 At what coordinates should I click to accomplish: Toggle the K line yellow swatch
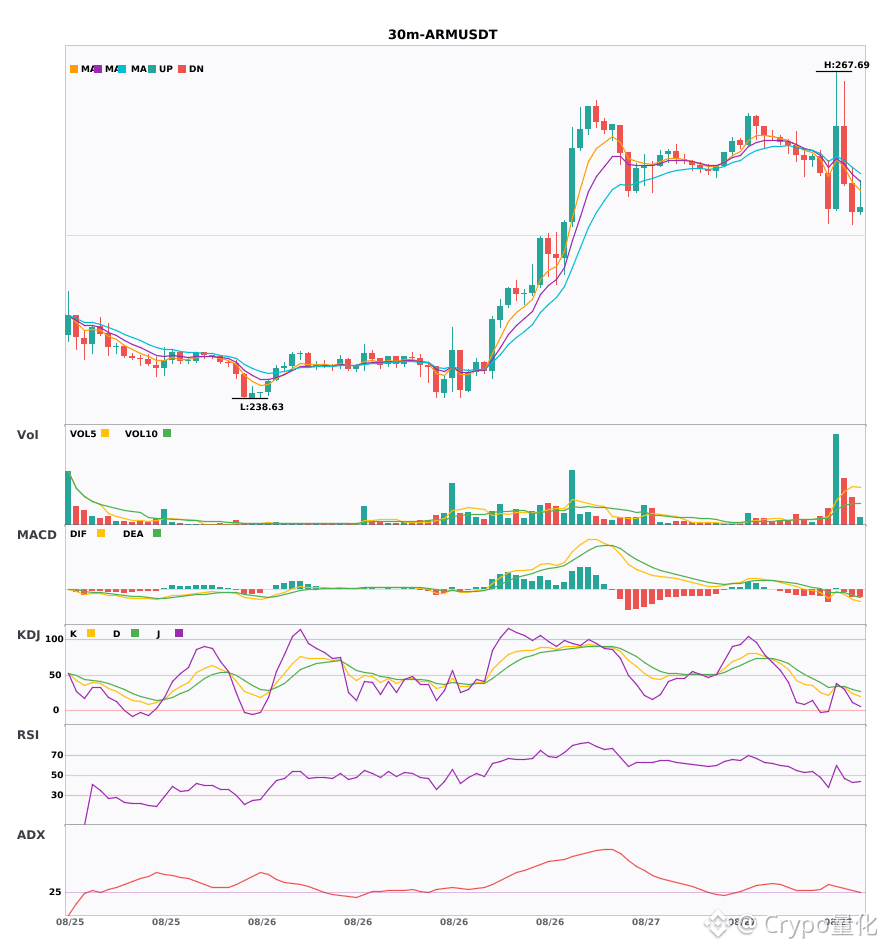(x=91, y=633)
